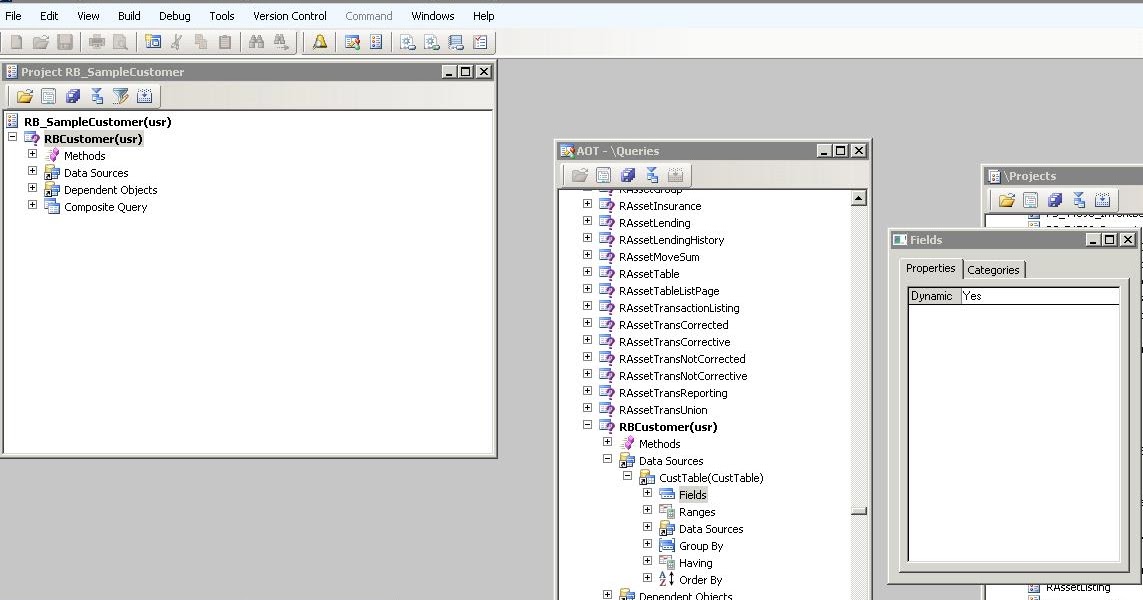
Task: Collapse Data Sources under CustTable
Action: point(608,460)
